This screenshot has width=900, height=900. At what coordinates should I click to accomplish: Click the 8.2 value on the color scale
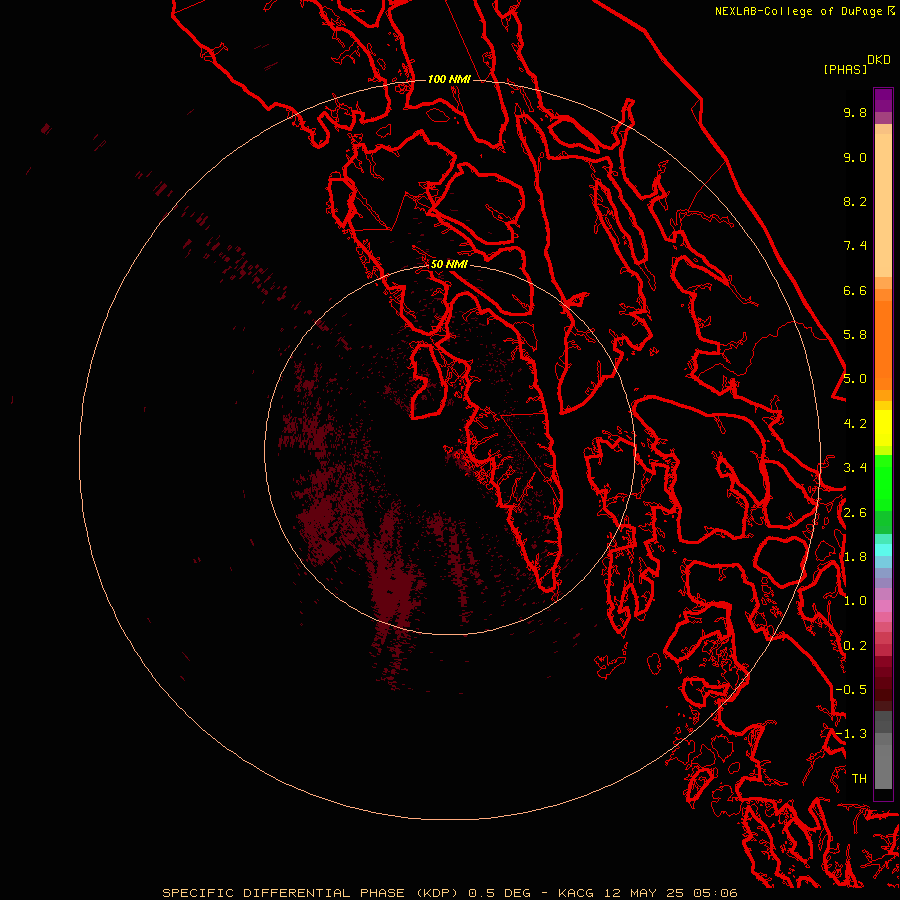(x=855, y=201)
